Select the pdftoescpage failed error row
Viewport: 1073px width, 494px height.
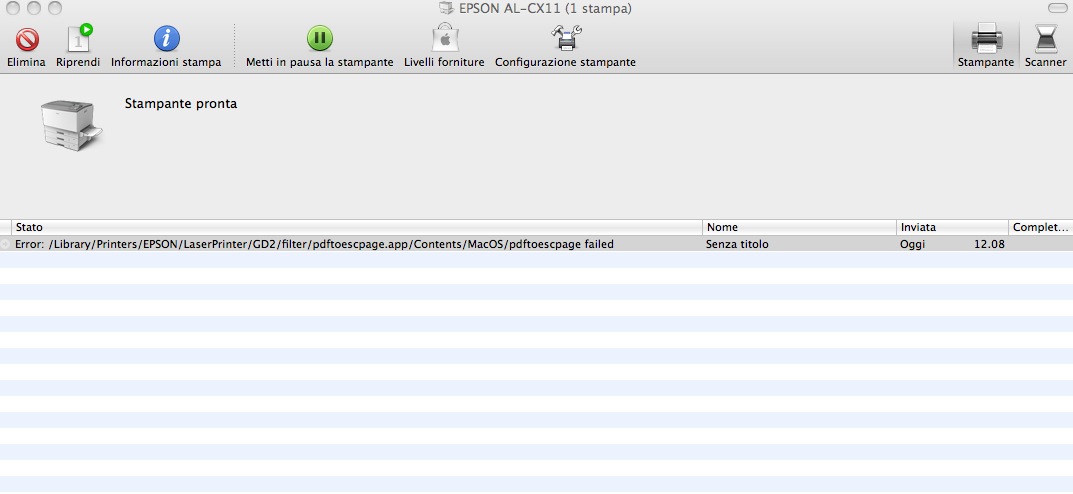click(x=536, y=244)
